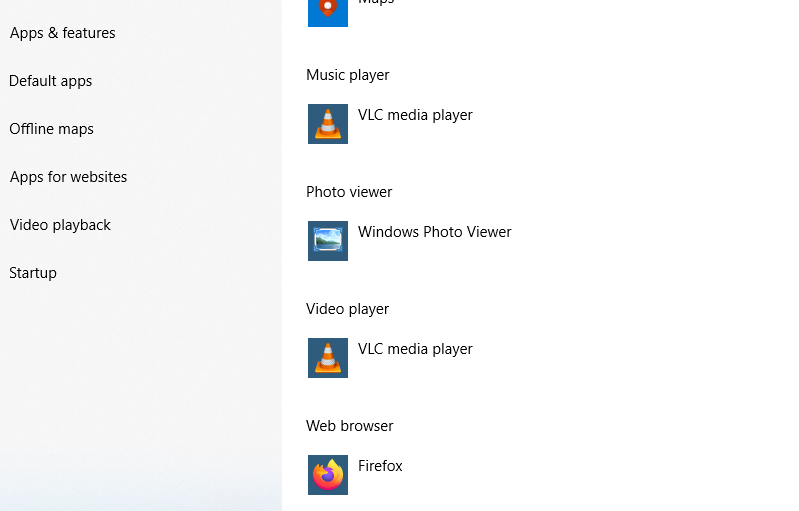Click the Web browser heading
The height and width of the screenshot is (511, 799).
pos(350,426)
